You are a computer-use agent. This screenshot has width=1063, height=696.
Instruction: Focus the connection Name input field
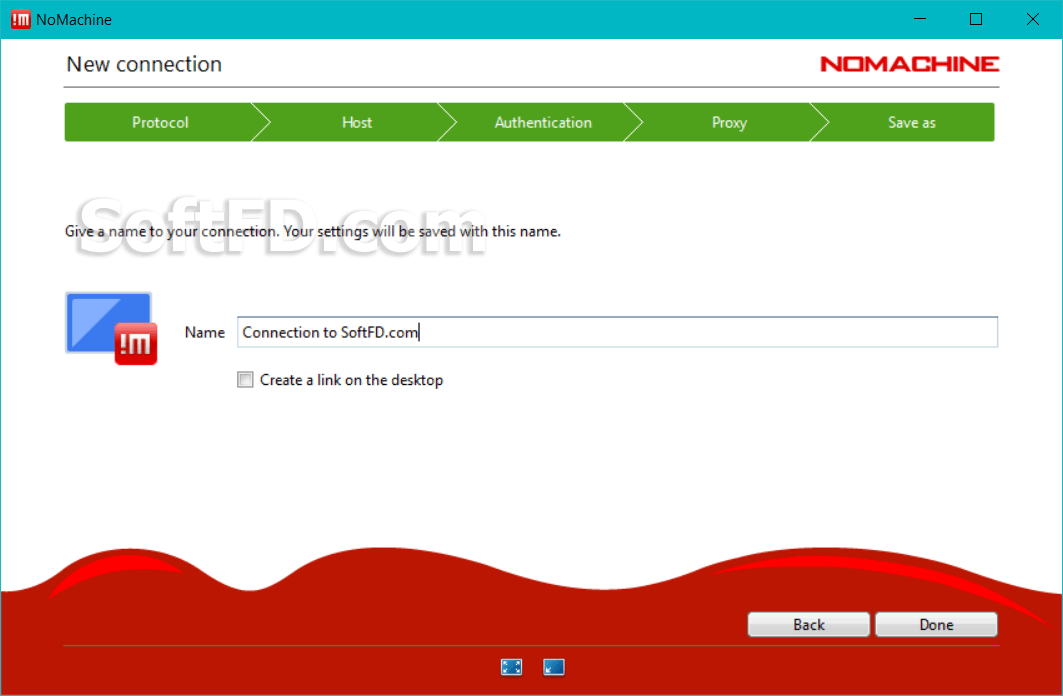click(617, 332)
